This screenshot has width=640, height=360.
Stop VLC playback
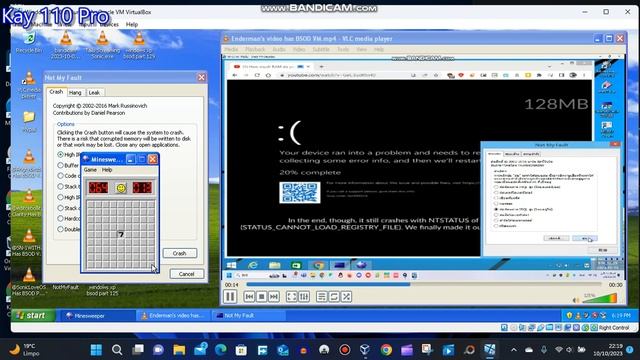pos(261,297)
